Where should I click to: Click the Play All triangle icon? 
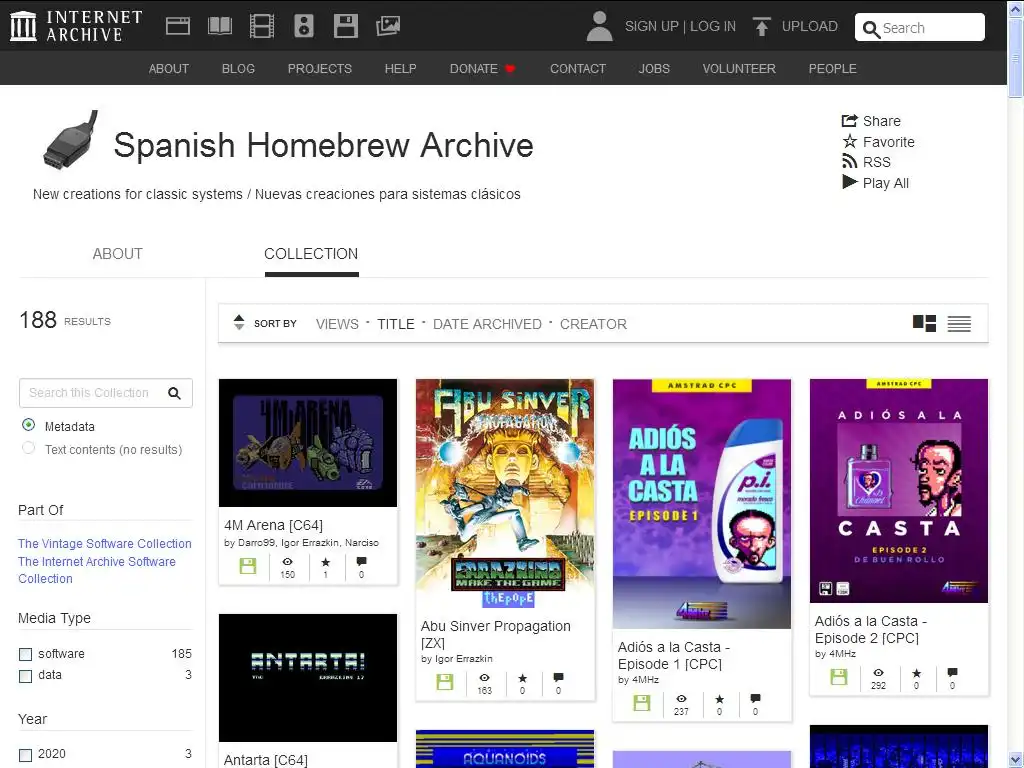click(850, 182)
